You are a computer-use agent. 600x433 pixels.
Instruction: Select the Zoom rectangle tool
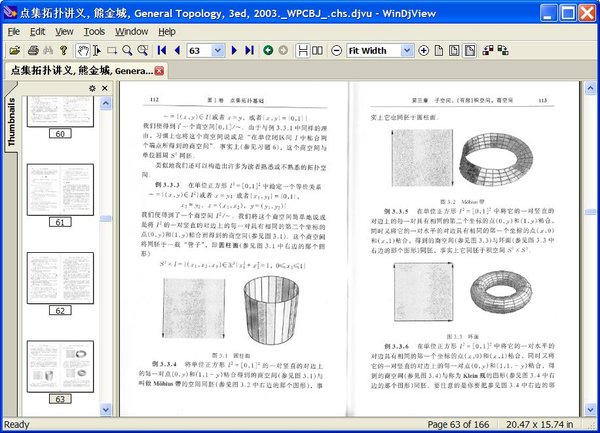(143, 50)
